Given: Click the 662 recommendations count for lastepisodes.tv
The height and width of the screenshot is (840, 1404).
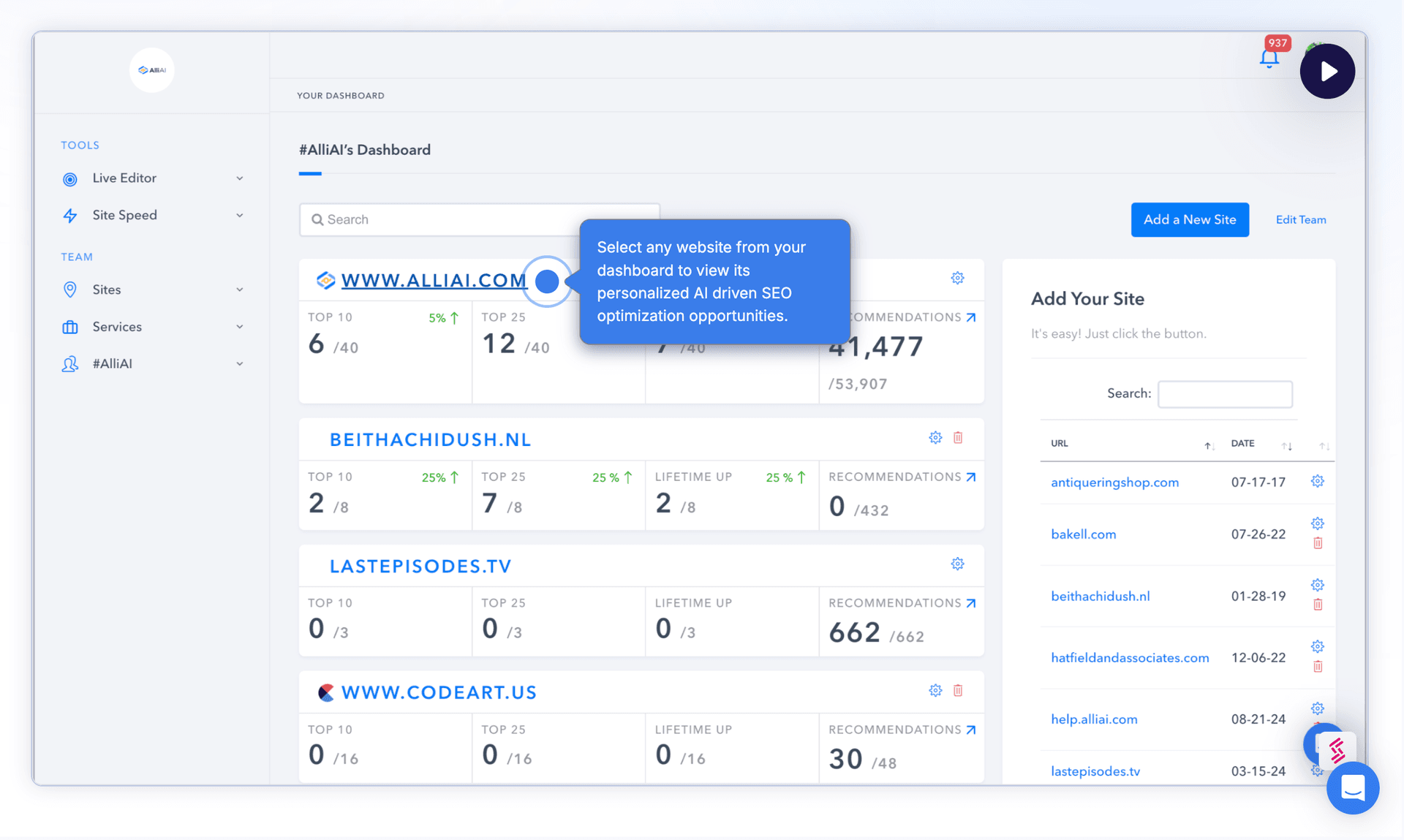Looking at the screenshot, I should (x=854, y=632).
